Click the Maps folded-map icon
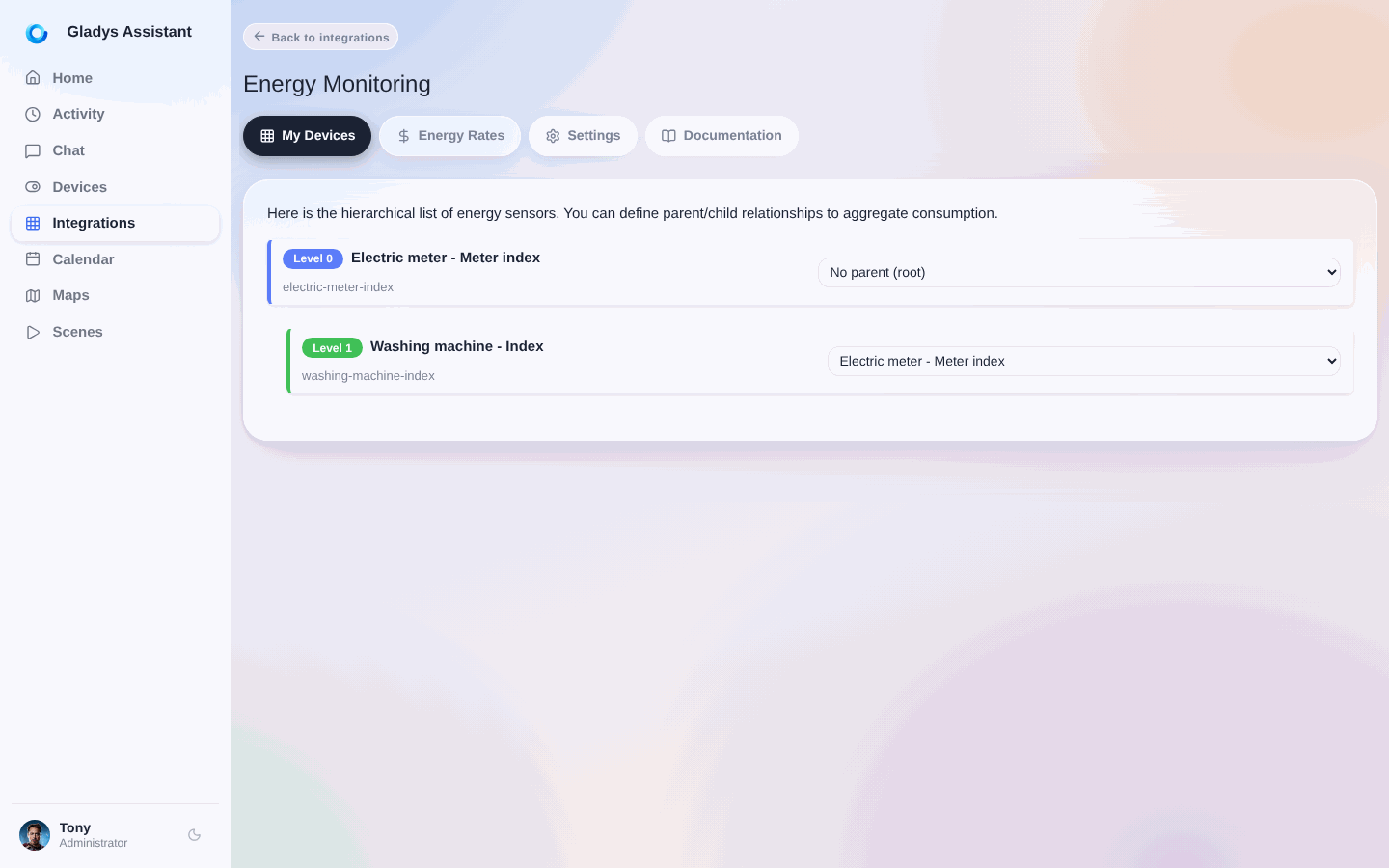 (x=33, y=295)
